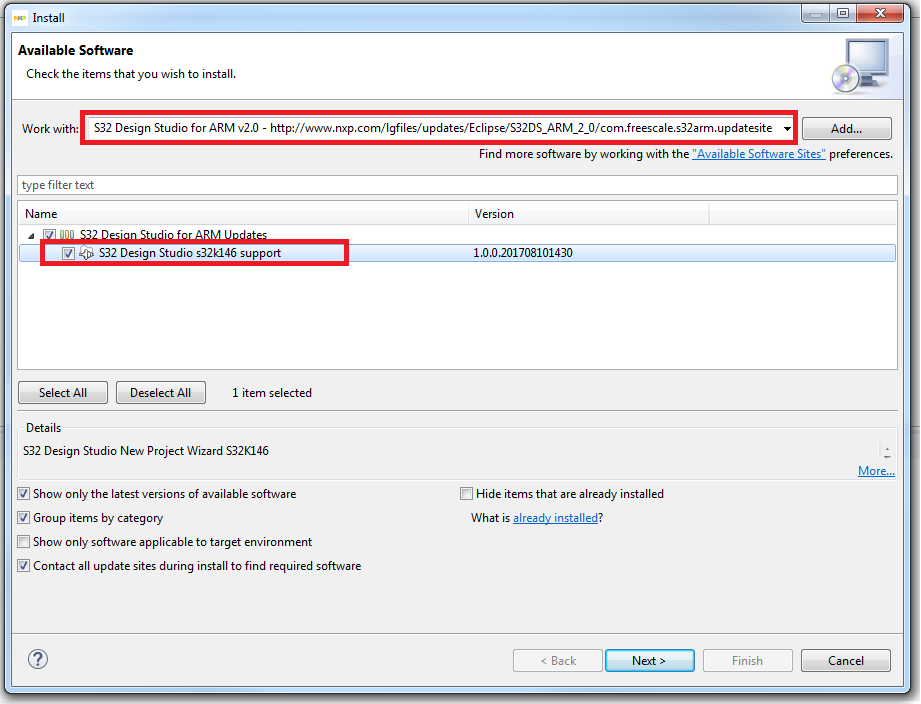Viewport: 921px width, 704px height.
Task: Sort by the Version column header
Action: pos(589,214)
